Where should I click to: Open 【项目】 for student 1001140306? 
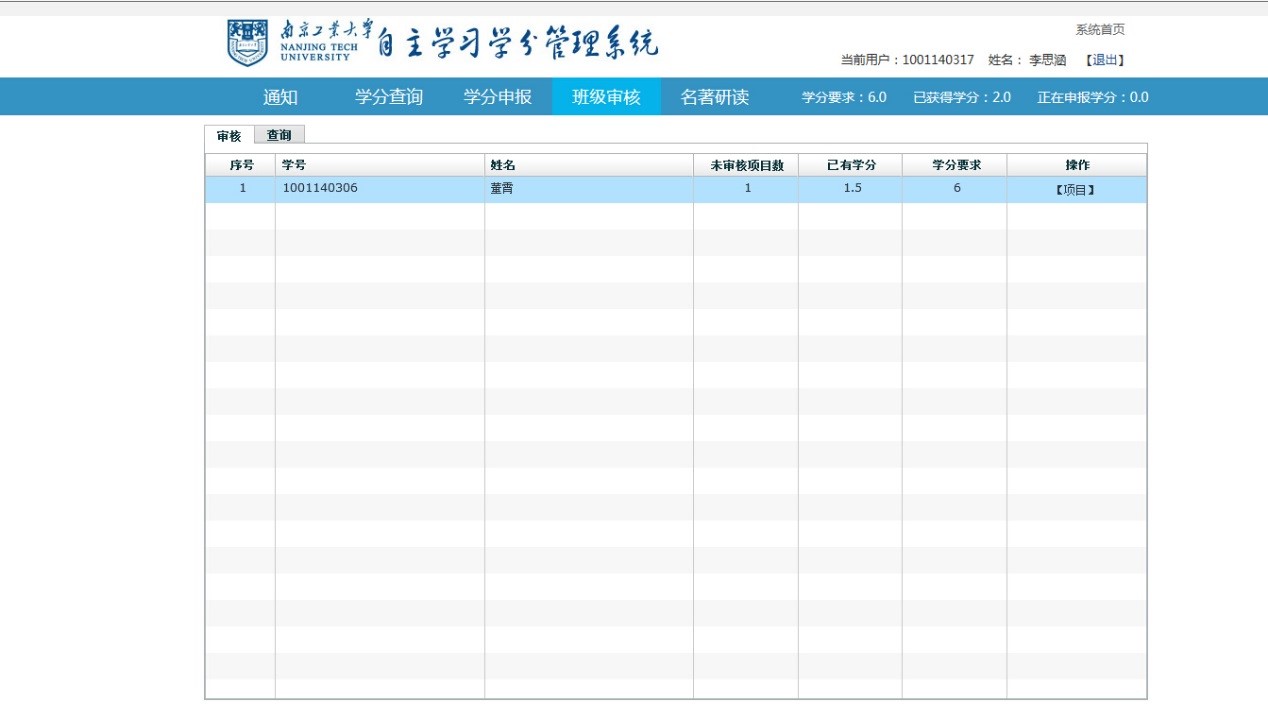(1076, 190)
